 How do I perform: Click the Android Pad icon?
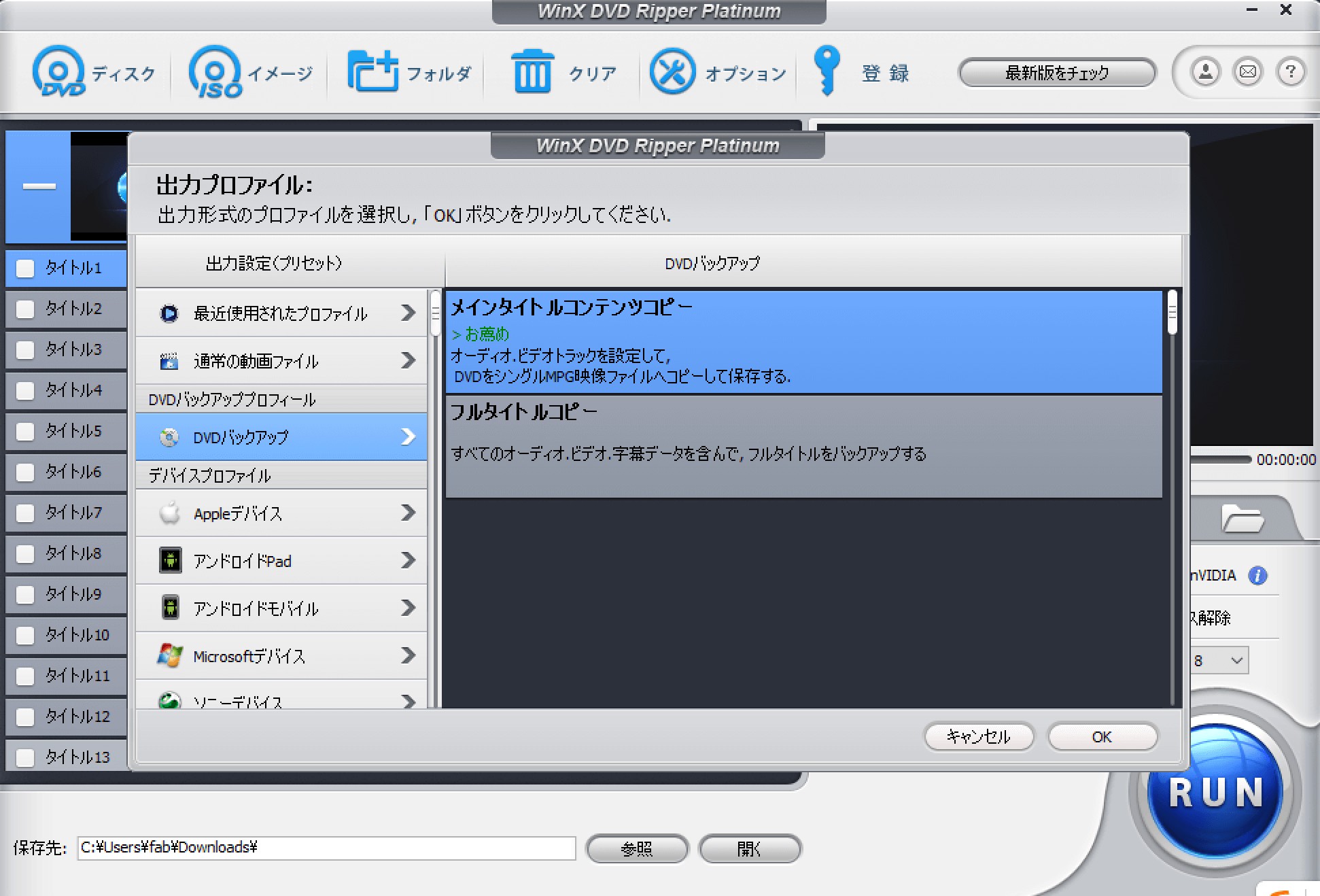coord(170,561)
